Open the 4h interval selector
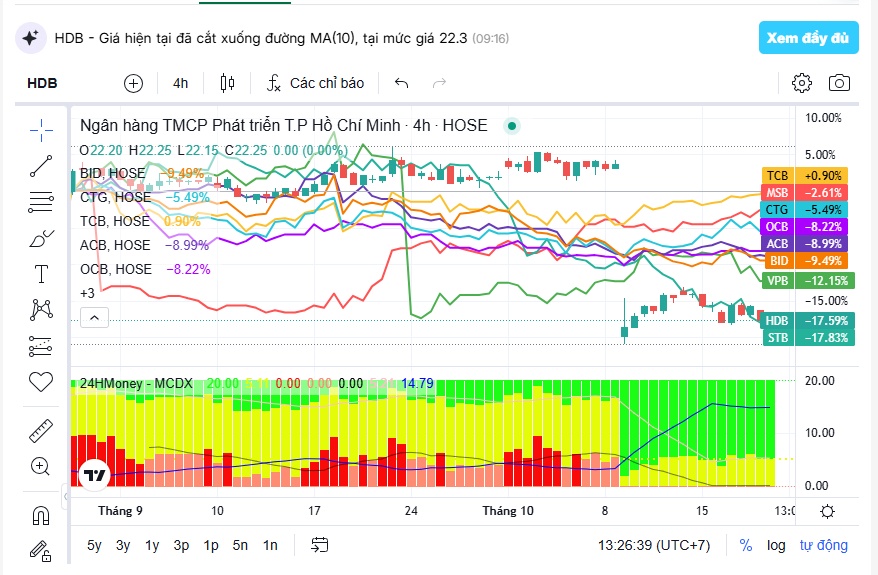878x575 pixels. point(180,83)
